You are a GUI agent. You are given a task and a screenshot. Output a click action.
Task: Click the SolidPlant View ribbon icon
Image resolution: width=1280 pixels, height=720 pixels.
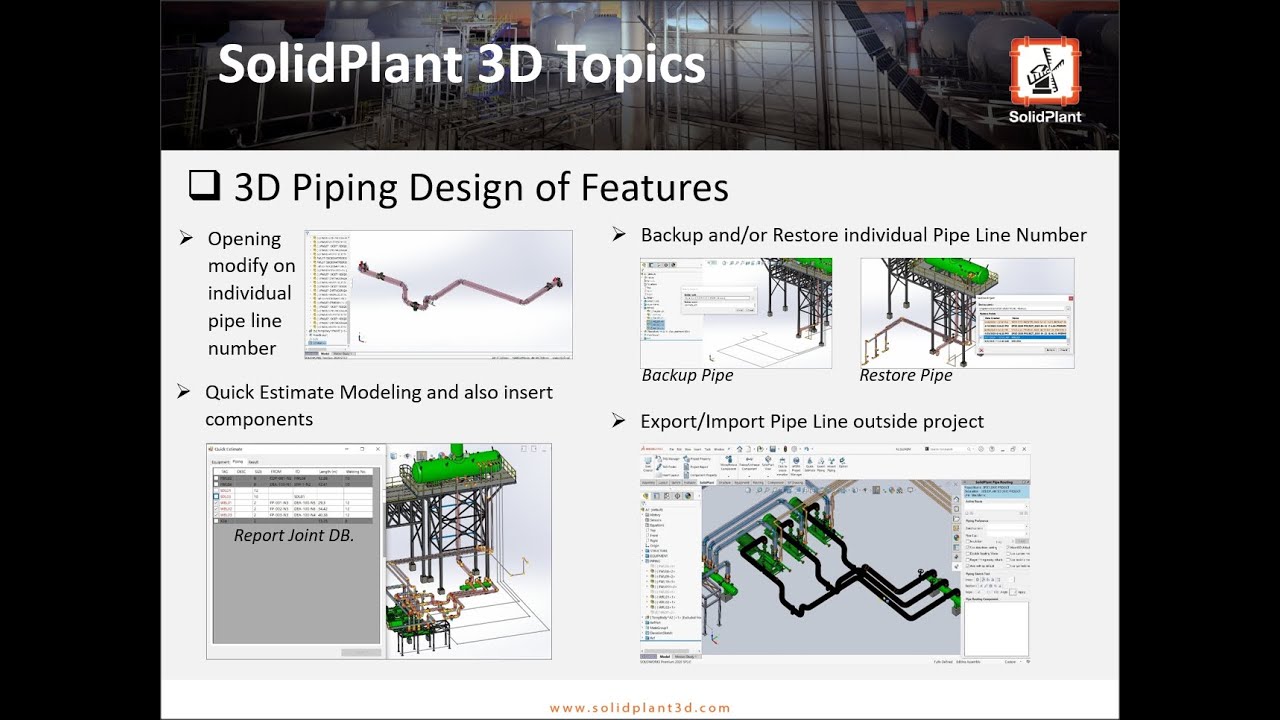pyautogui.click(x=767, y=464)
